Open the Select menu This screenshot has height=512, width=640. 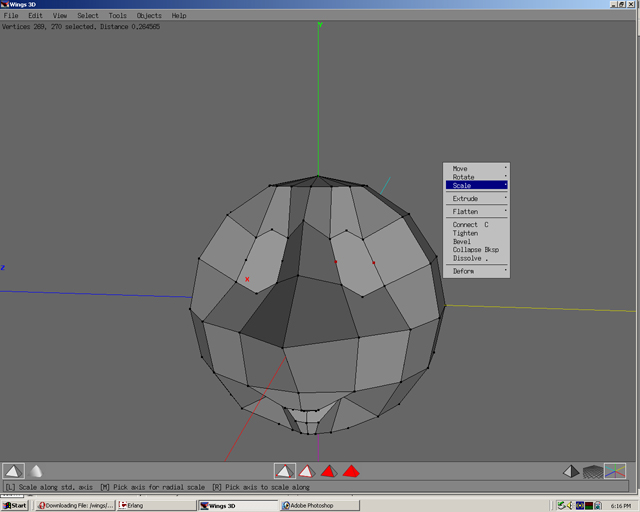(x=88, y=16)
